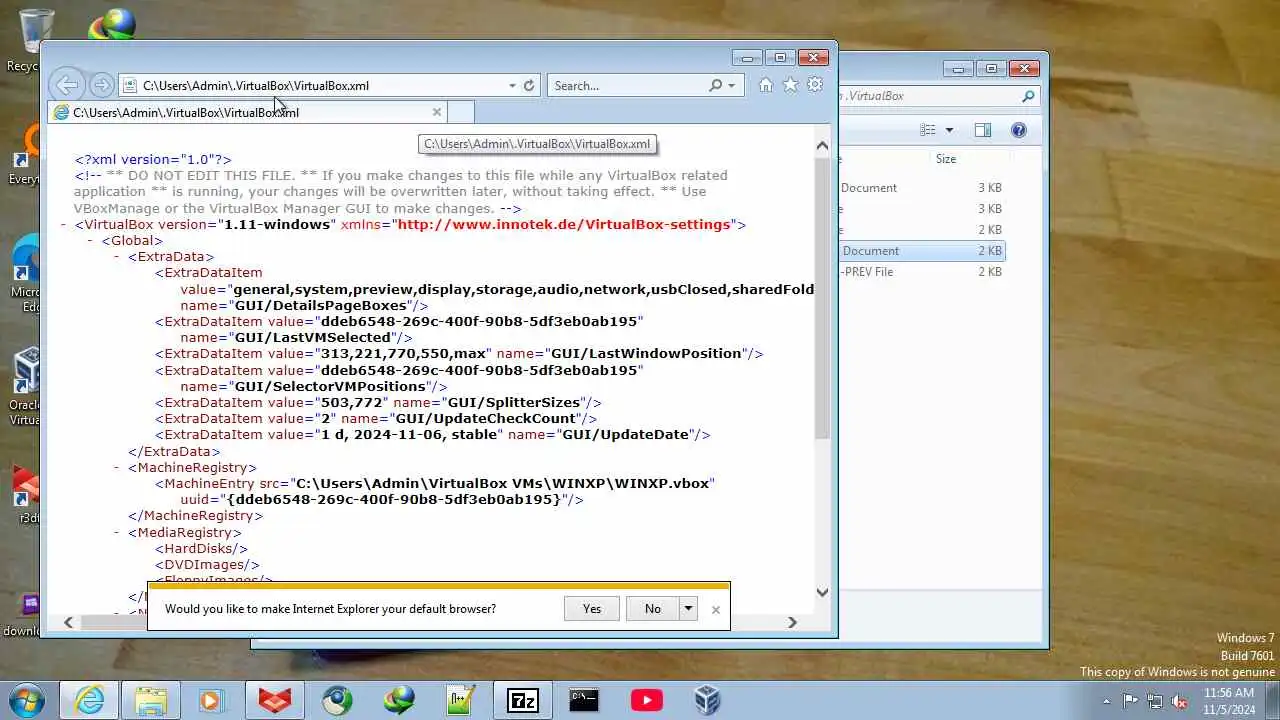Click No on default browser prompt

click(652, 608)
